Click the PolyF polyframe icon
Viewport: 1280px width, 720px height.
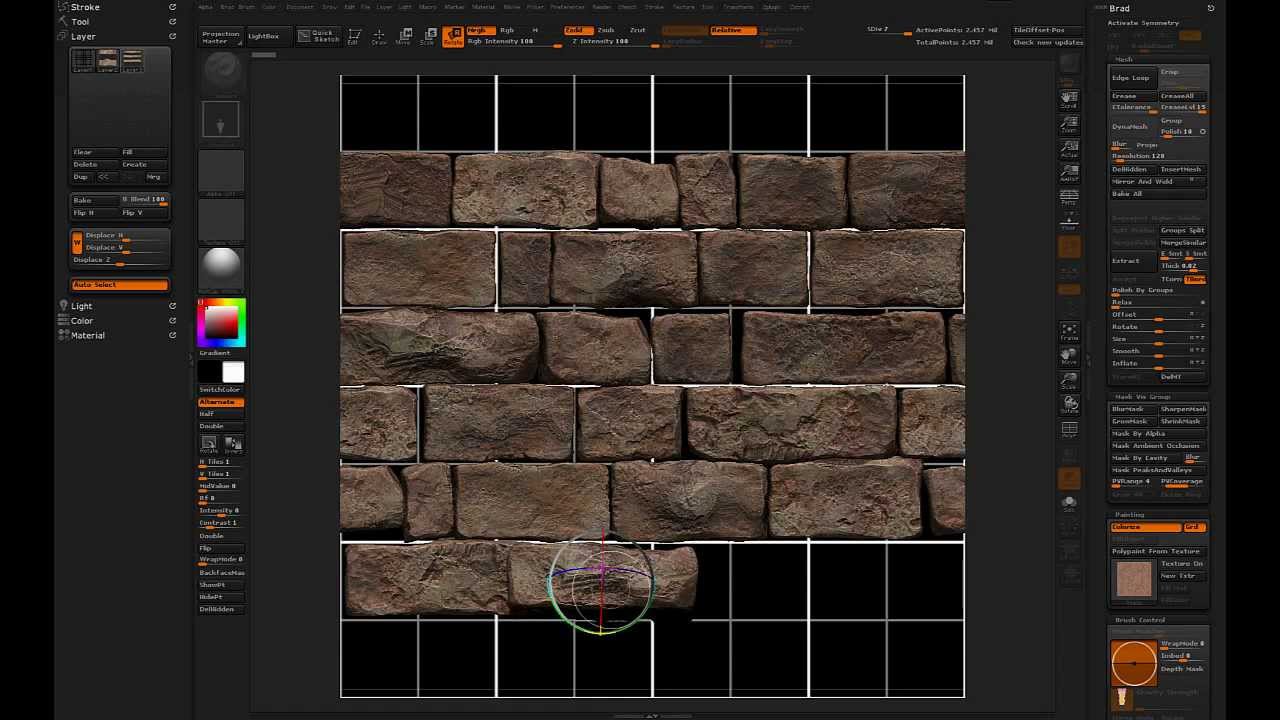[x=1069, y=430]
